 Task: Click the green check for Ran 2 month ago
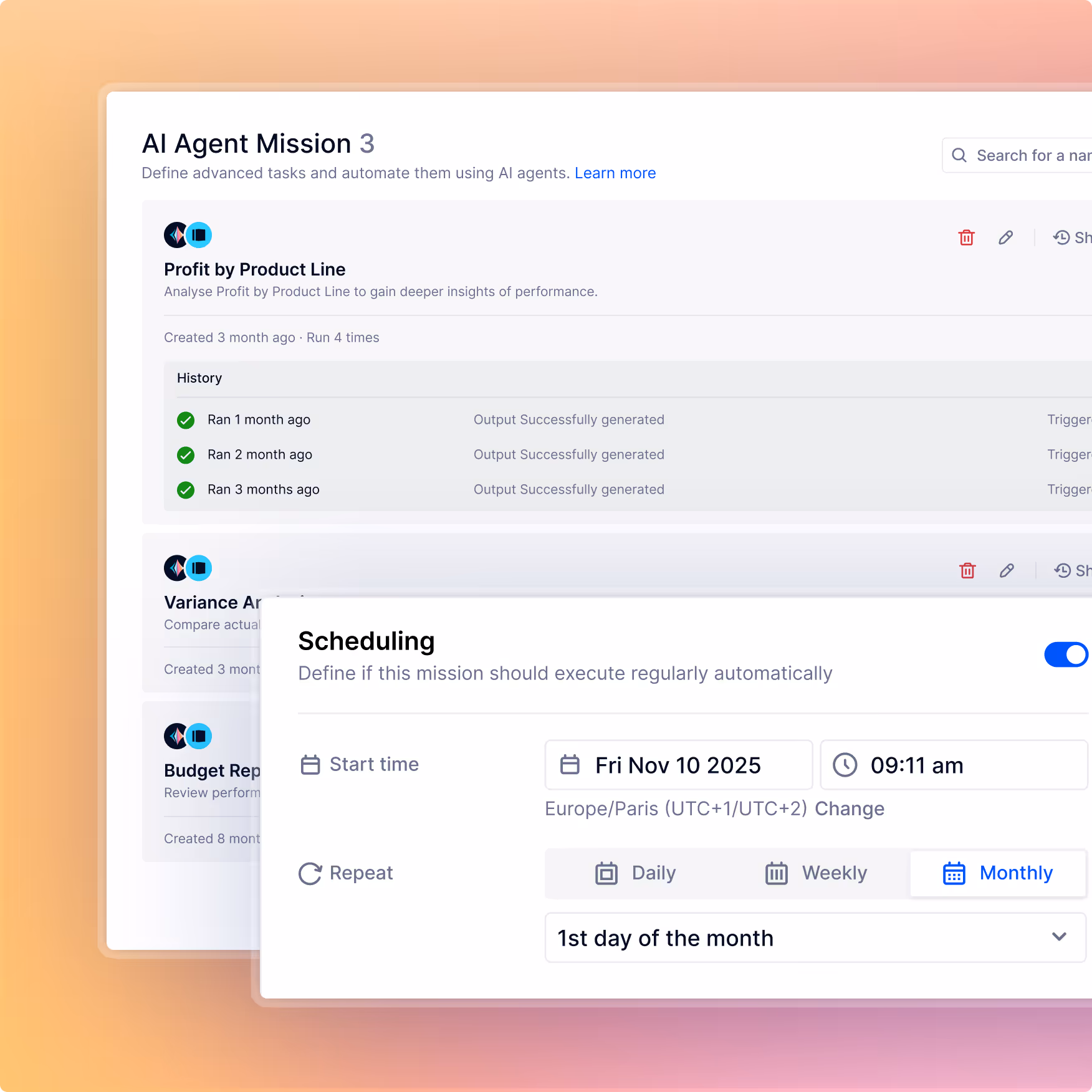(186, 455)
